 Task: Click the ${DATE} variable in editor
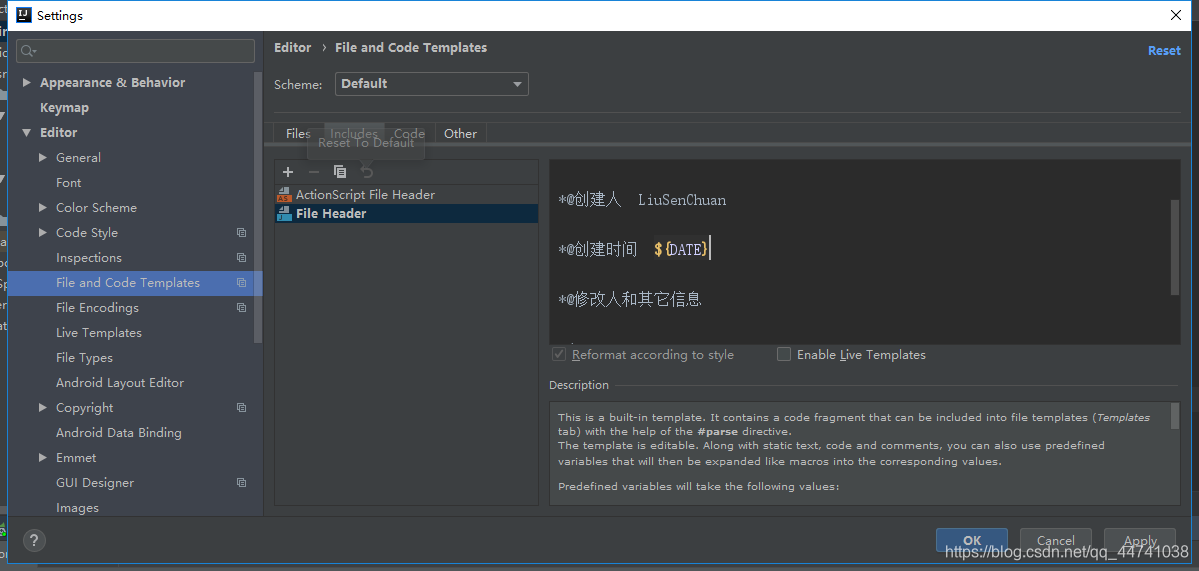coord(681,249)
